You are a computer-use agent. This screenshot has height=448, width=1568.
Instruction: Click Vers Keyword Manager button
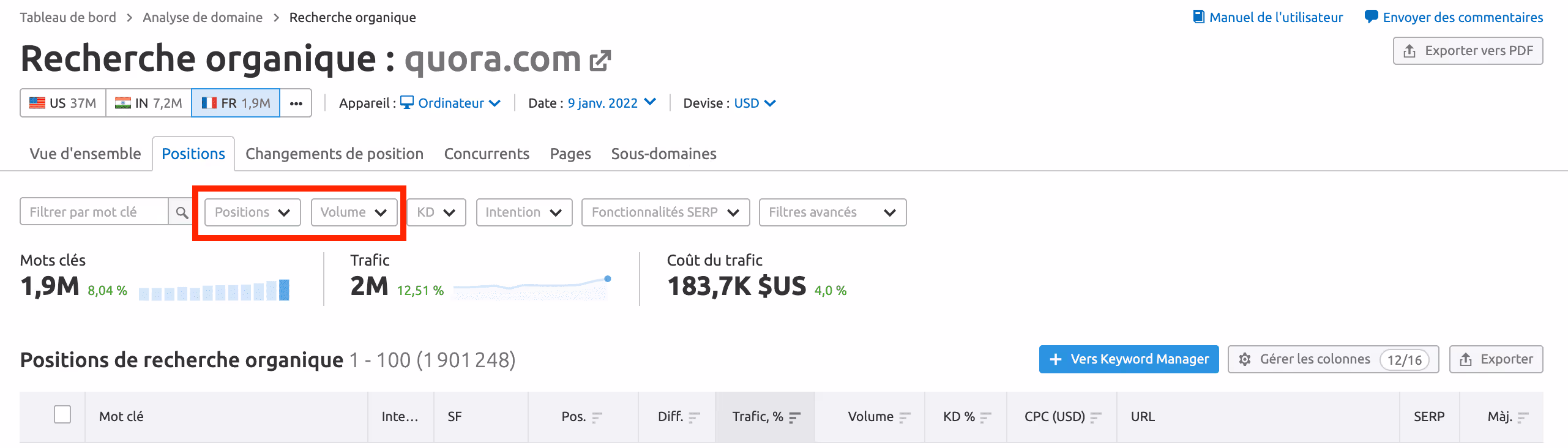(x=1129, y=359)
